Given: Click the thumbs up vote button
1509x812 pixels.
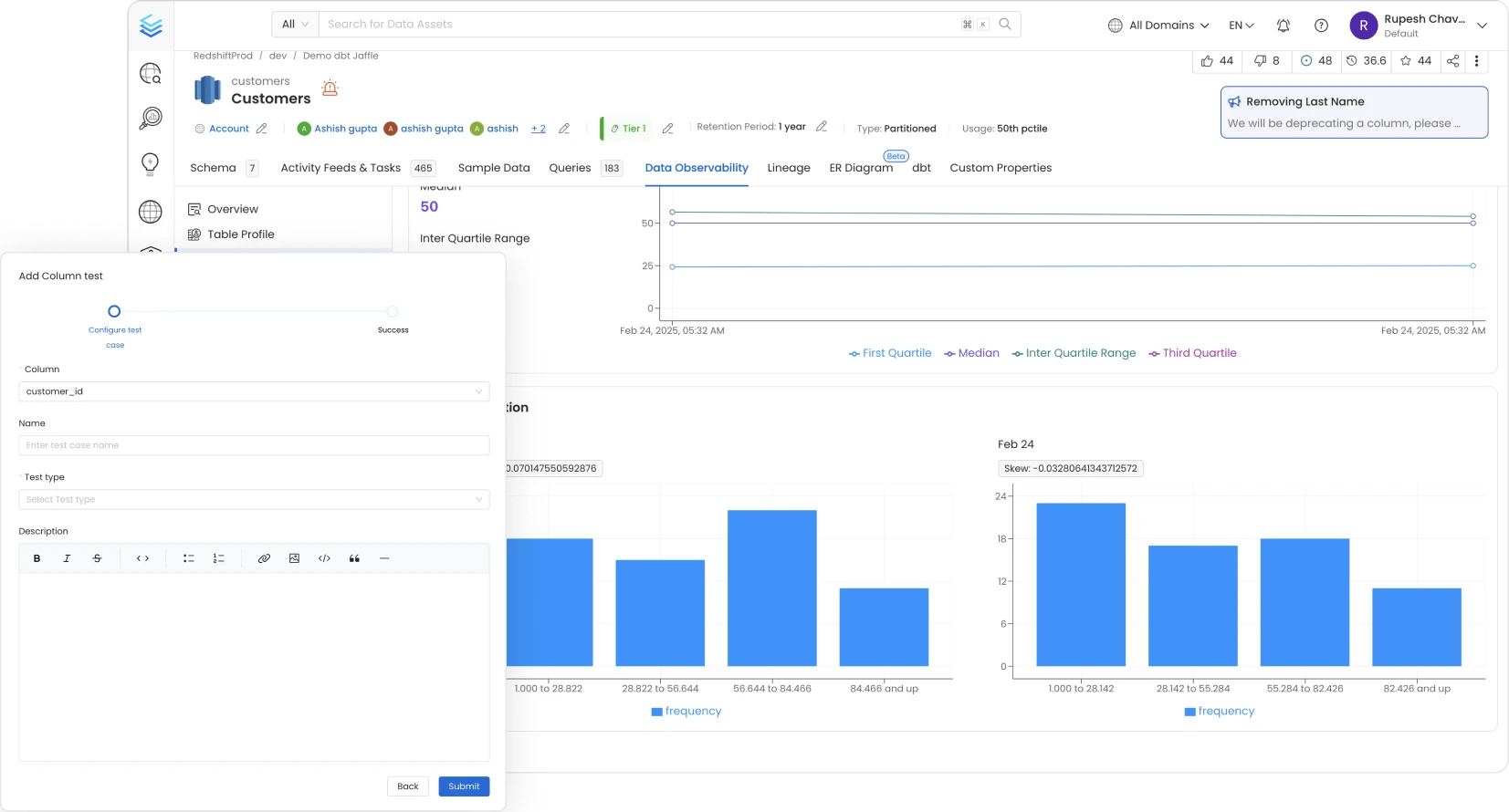Looking at the screenshot, I should click(1217, 61).
